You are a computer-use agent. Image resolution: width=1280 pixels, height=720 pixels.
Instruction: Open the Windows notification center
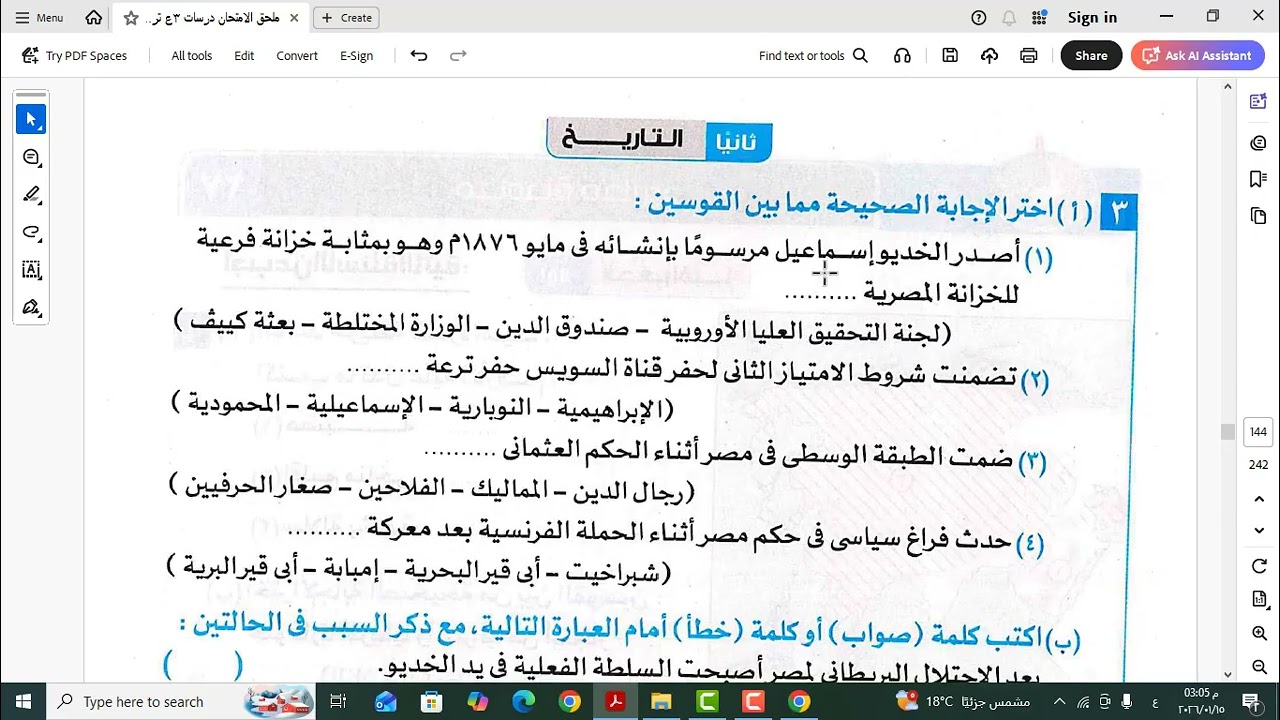[x=1250, y=701]
